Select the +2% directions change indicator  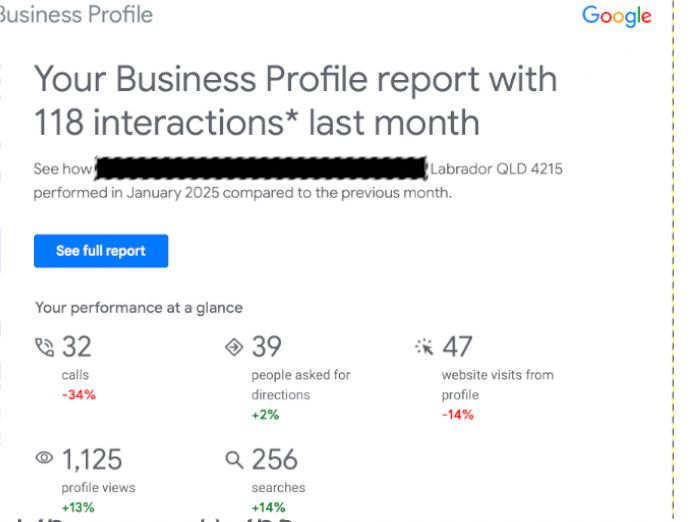[266, 415]
